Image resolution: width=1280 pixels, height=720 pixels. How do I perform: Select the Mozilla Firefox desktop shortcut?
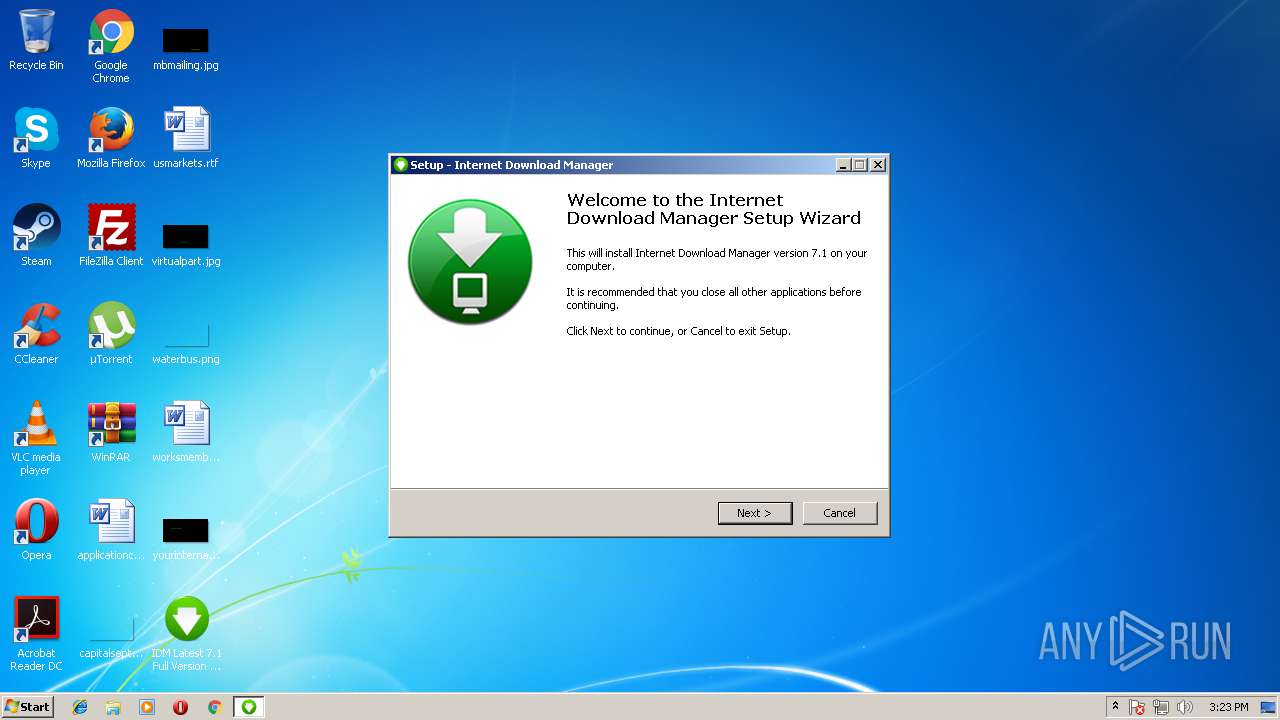coord(111,138)
